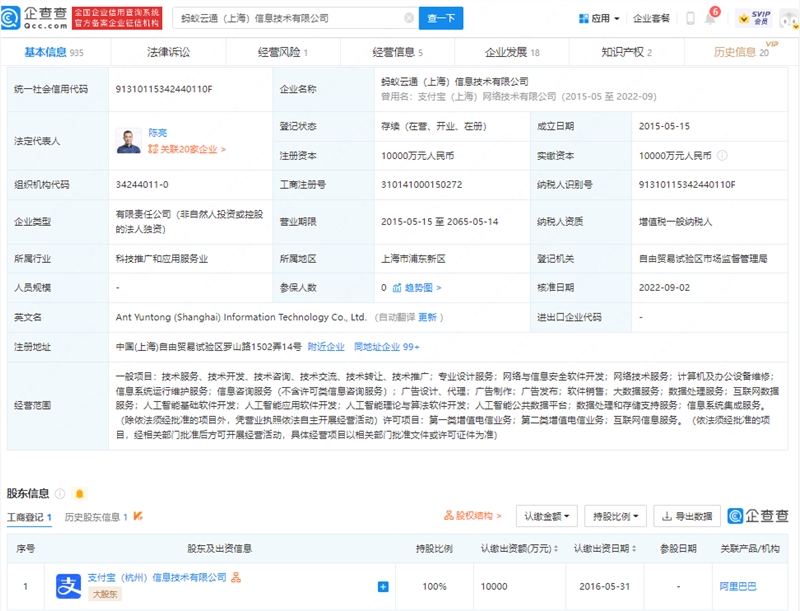Open 阿里巴巴 related product link
This screenshot has width=800, height=611.
tap(737, 587)
